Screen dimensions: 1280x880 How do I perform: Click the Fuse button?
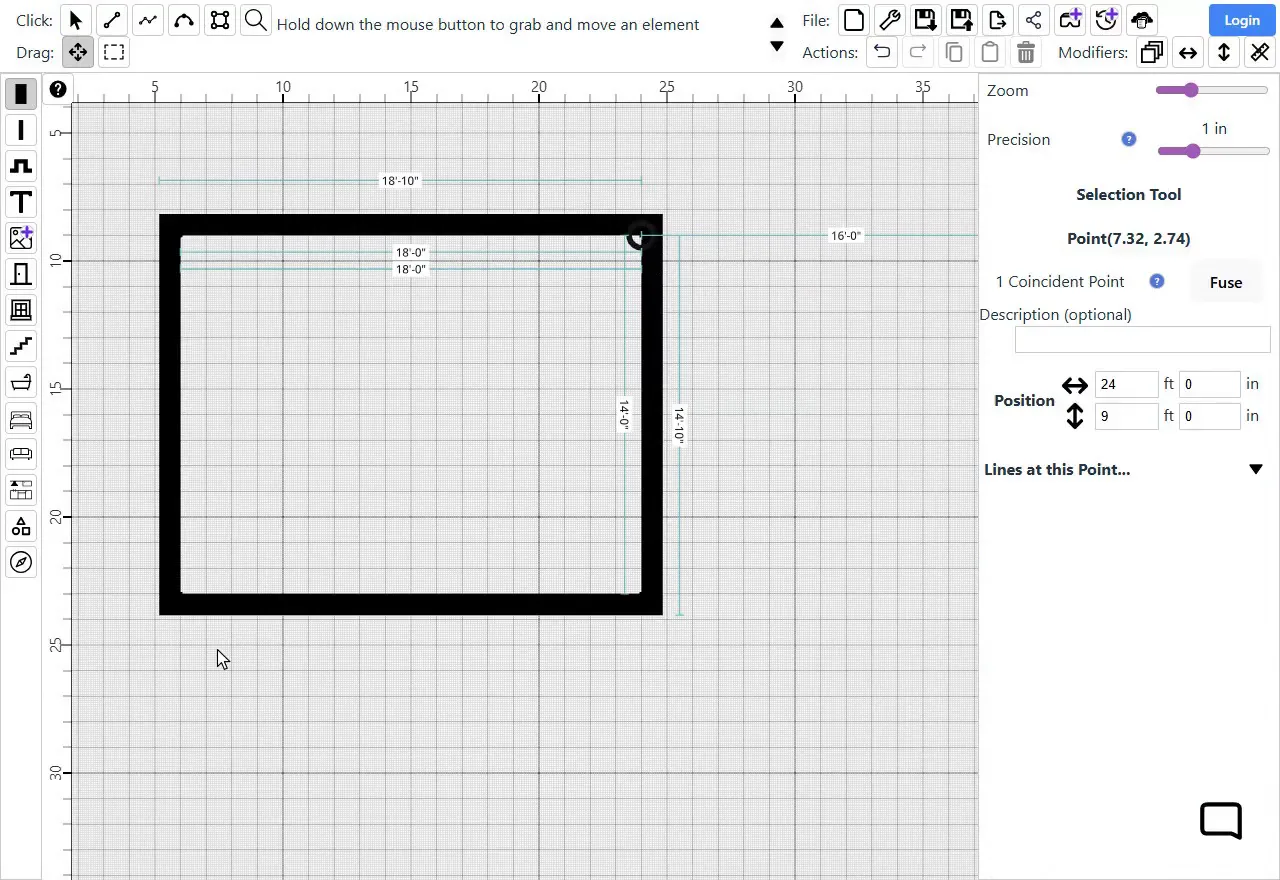(1226, 283)
